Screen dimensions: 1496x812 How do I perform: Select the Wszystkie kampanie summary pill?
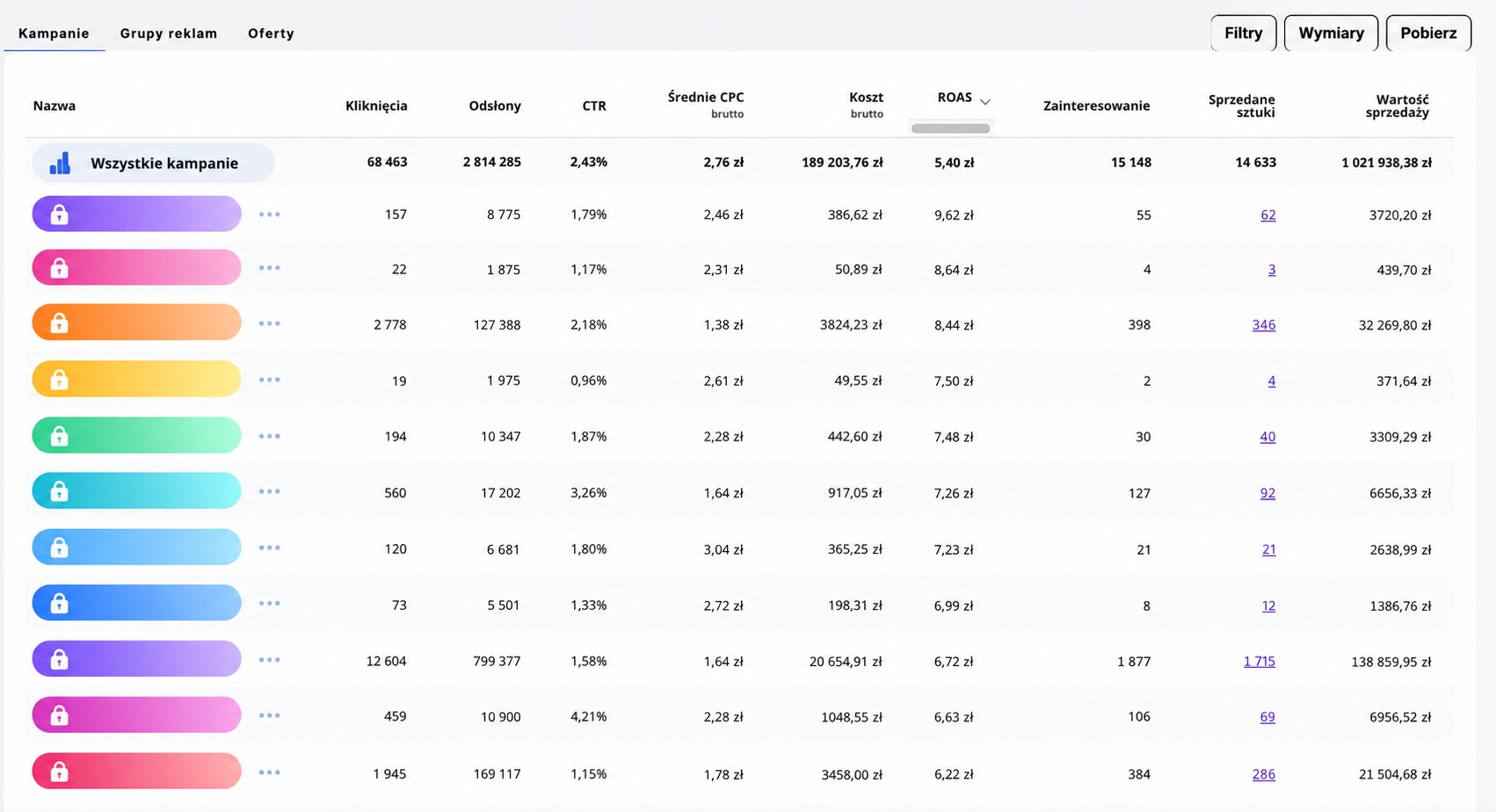point(153,163)
